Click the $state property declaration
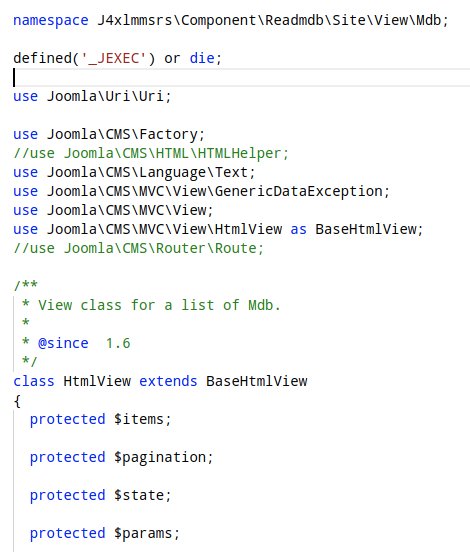 [100, 495]
